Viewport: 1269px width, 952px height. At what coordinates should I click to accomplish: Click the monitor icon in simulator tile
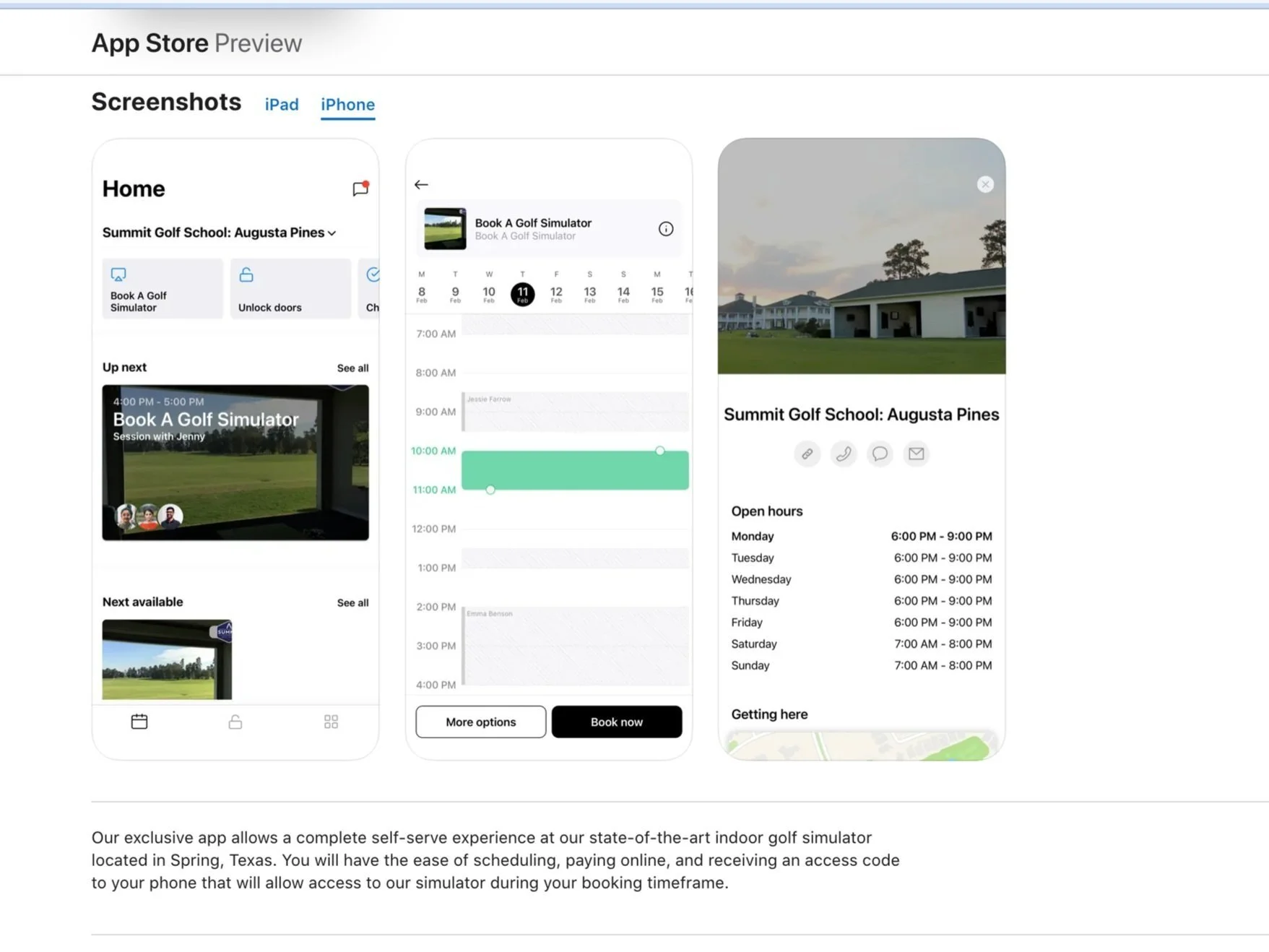click(118, 274)
